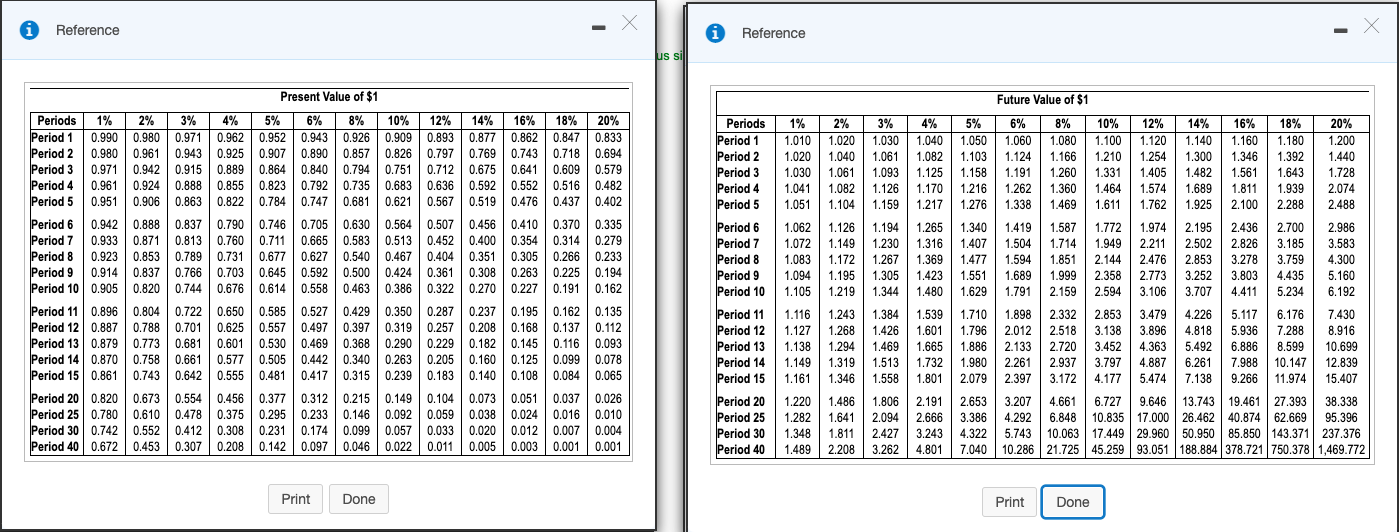
Task: Select the 'Future Value of $1' table title
Action: pos(1043,100)
